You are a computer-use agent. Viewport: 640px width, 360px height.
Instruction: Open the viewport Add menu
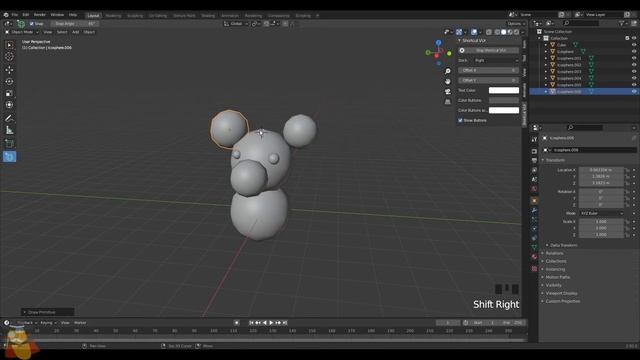coord(76,32)
